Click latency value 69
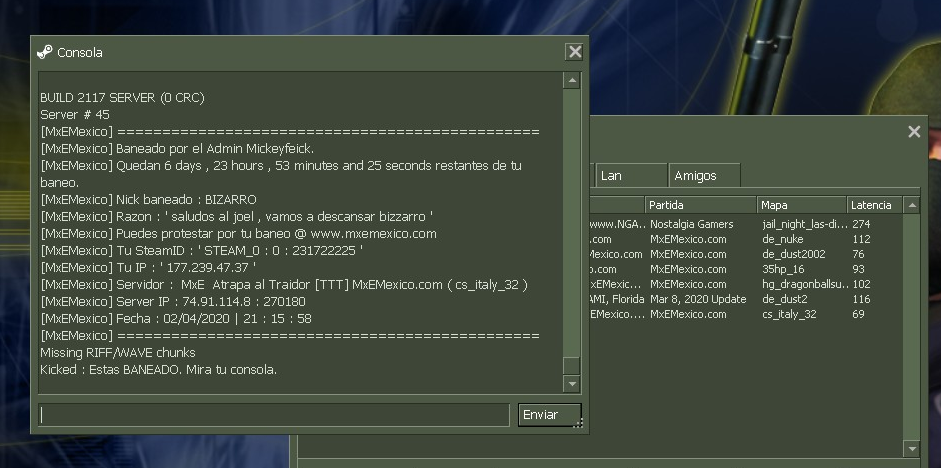This screenshot has height=468, width=941. [858, 314]
